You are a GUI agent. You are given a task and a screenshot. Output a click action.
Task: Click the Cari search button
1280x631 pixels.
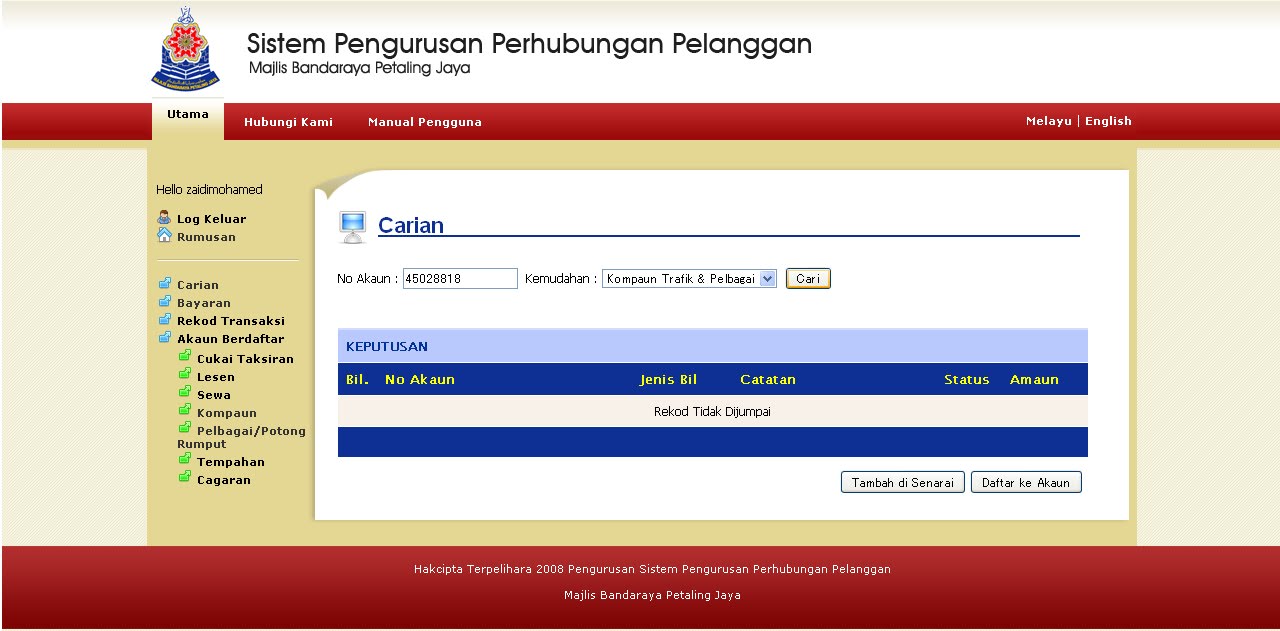808,279
